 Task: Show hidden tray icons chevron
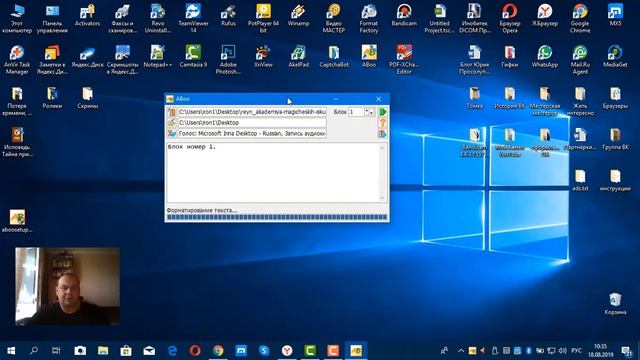pos(461,351)
